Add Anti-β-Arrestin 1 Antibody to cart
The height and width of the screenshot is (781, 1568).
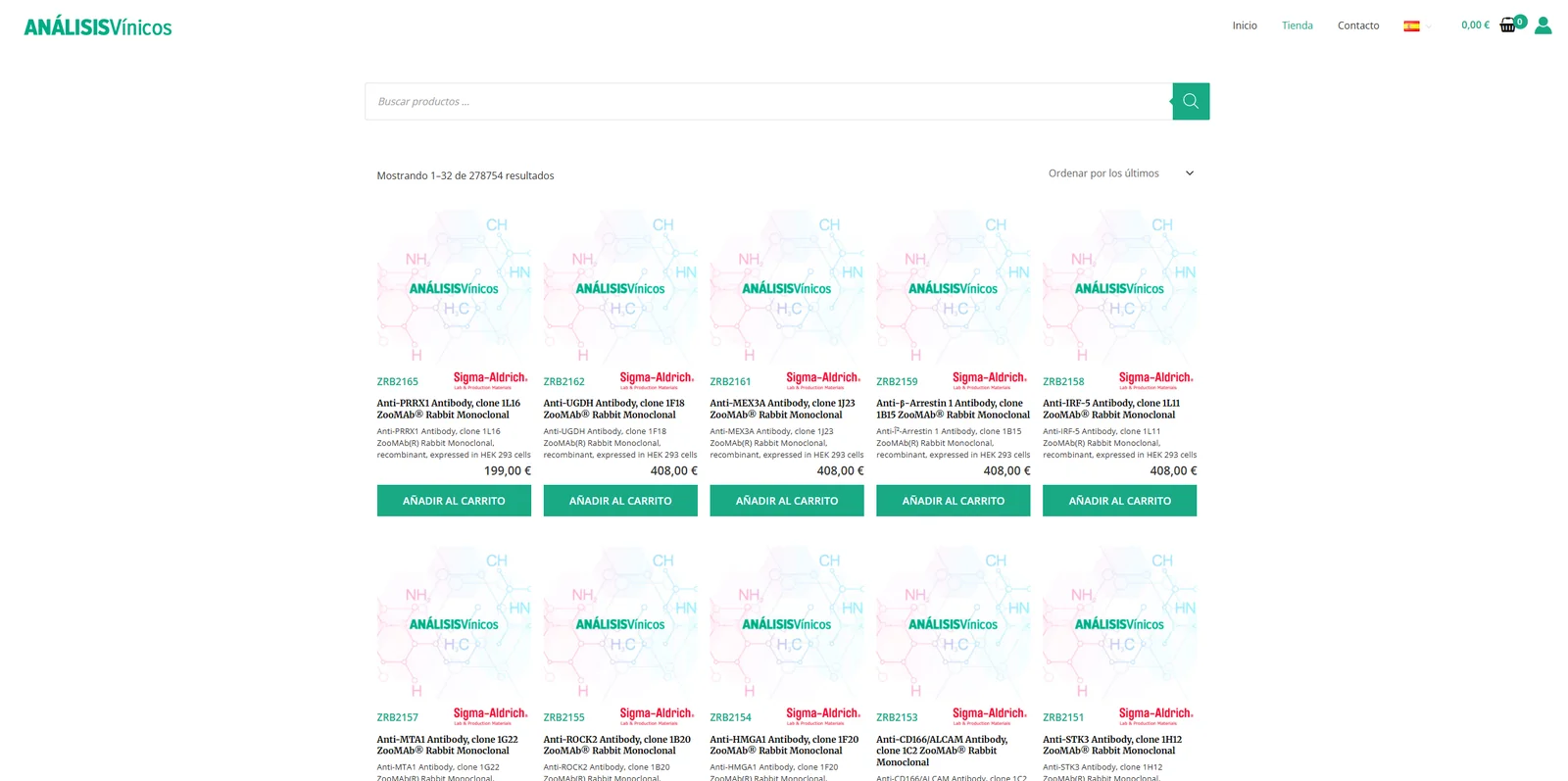(x=954, y=501)
